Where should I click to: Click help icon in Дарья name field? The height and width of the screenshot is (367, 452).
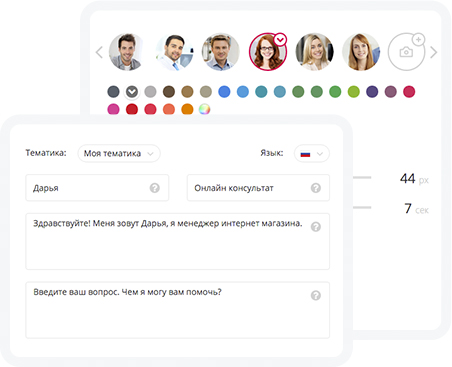(x=154, y=188)
